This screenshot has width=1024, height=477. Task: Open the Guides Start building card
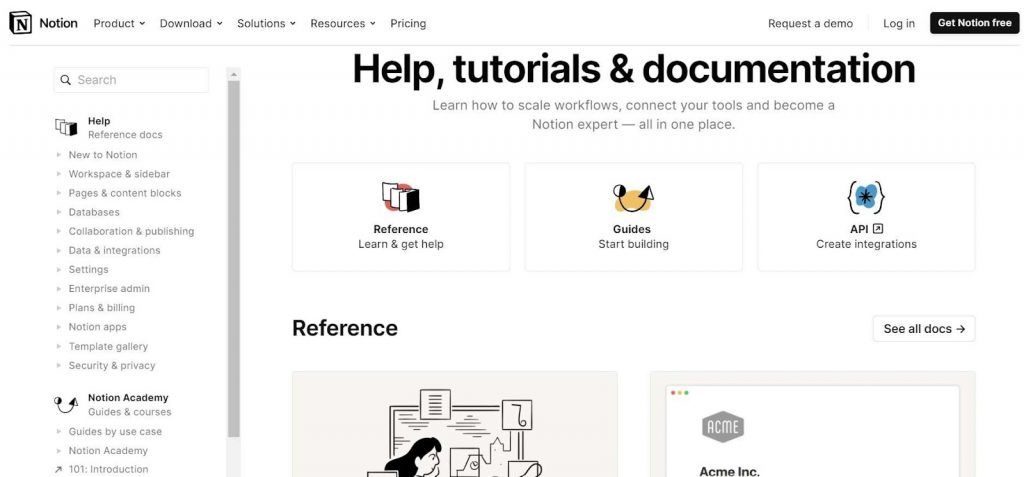point(633,217)
